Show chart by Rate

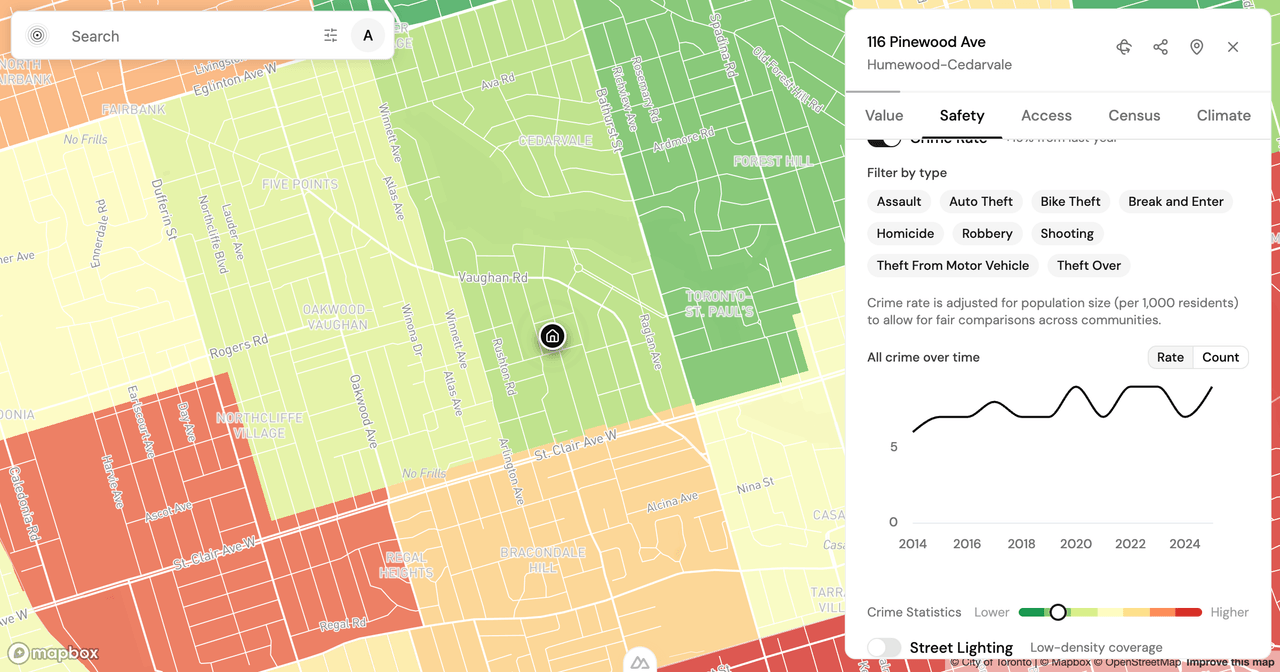1170,357
